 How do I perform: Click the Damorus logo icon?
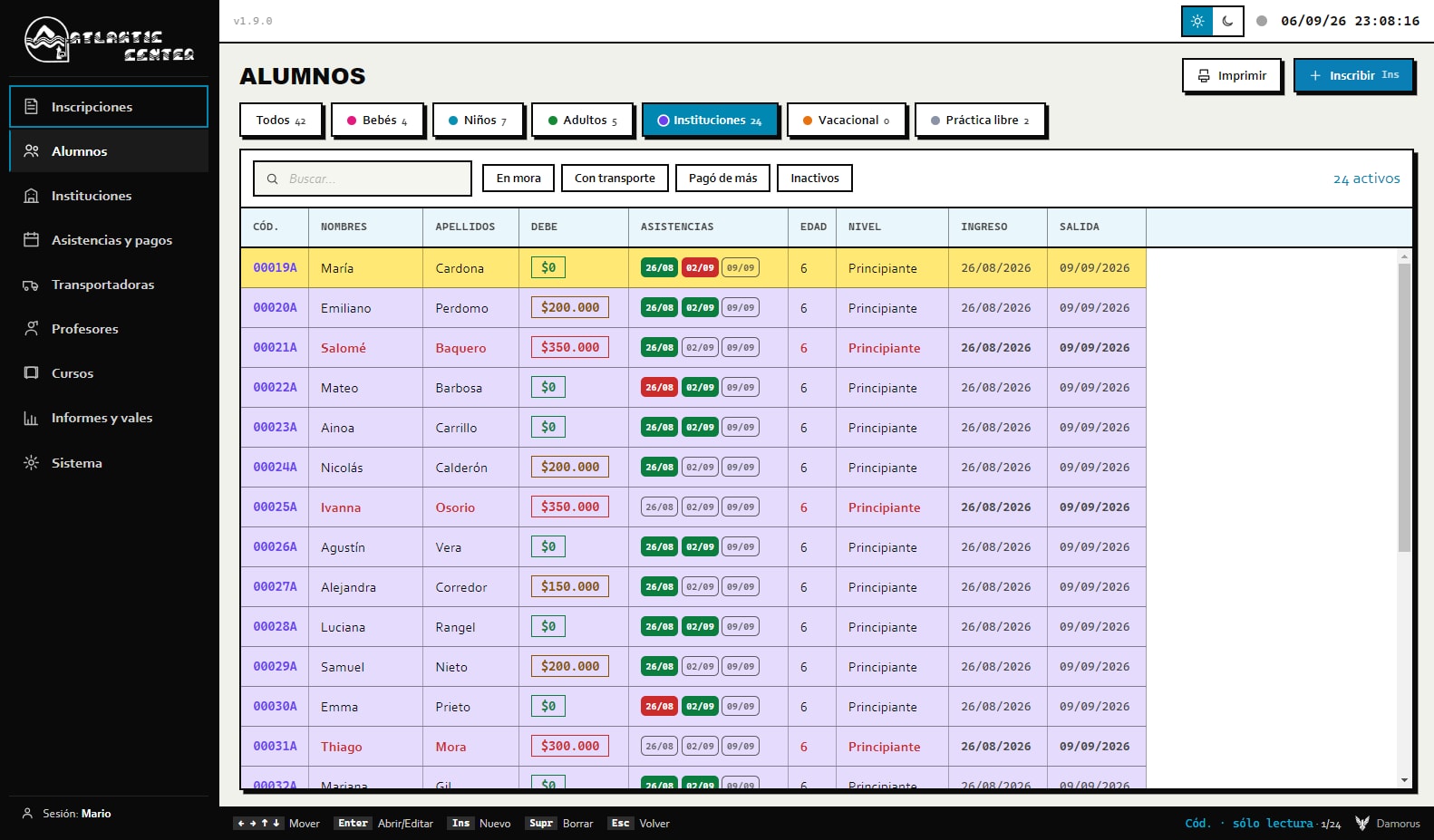[x=1361, y=823]
